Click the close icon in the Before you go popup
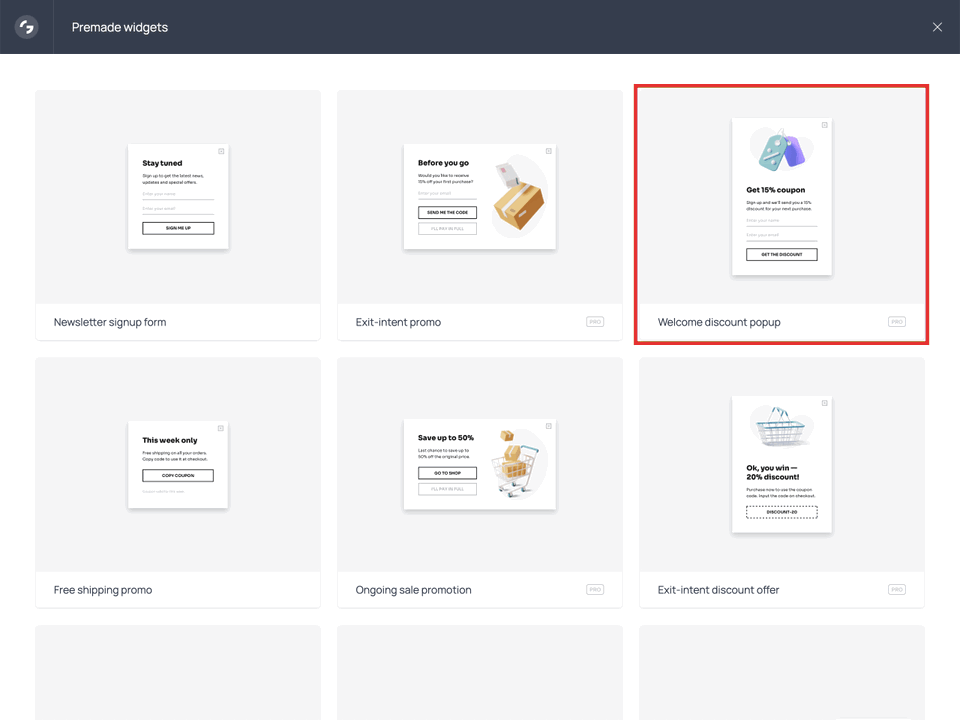The image size is (960, 720). point(549,151)
